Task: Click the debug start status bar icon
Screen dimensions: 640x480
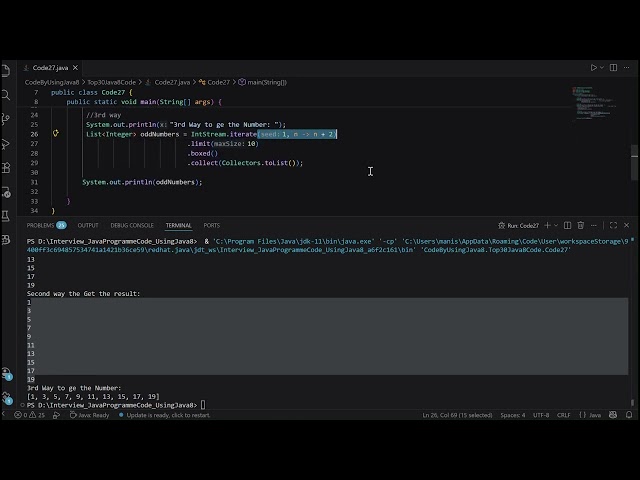Action: (56, 415)
